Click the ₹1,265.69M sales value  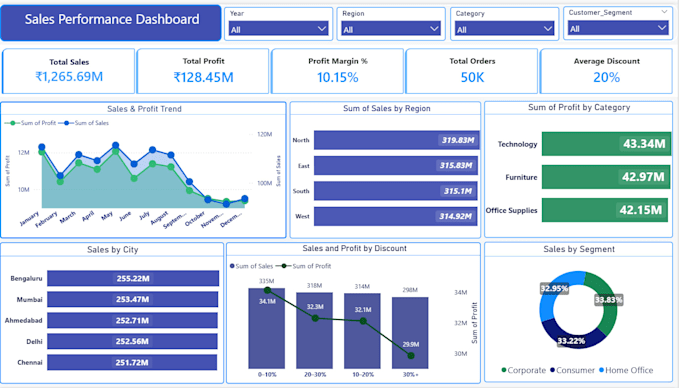(x=69, y=77)
